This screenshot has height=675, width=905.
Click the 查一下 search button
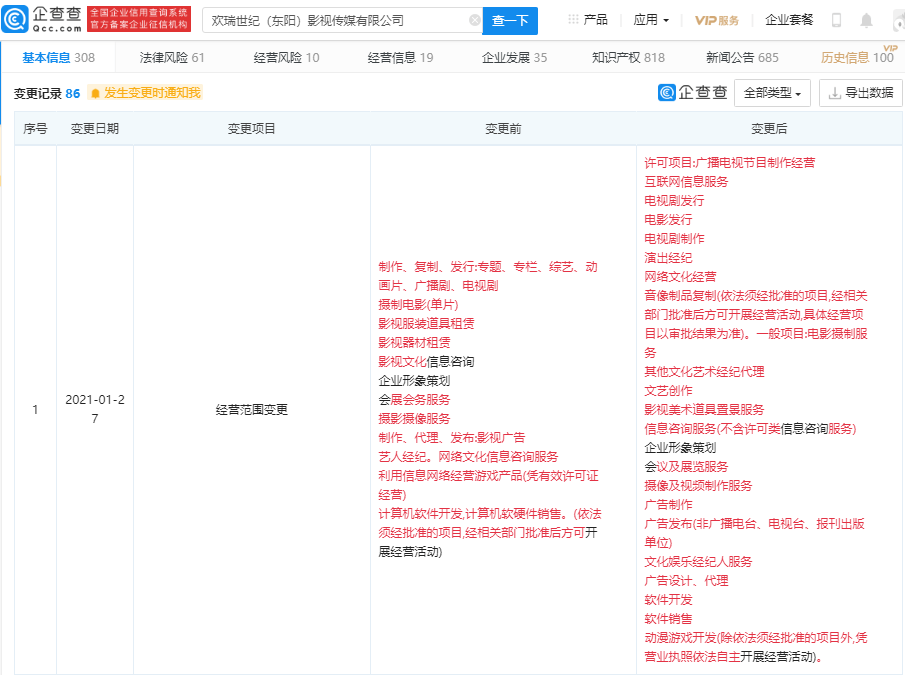click(x=510, y=21)
